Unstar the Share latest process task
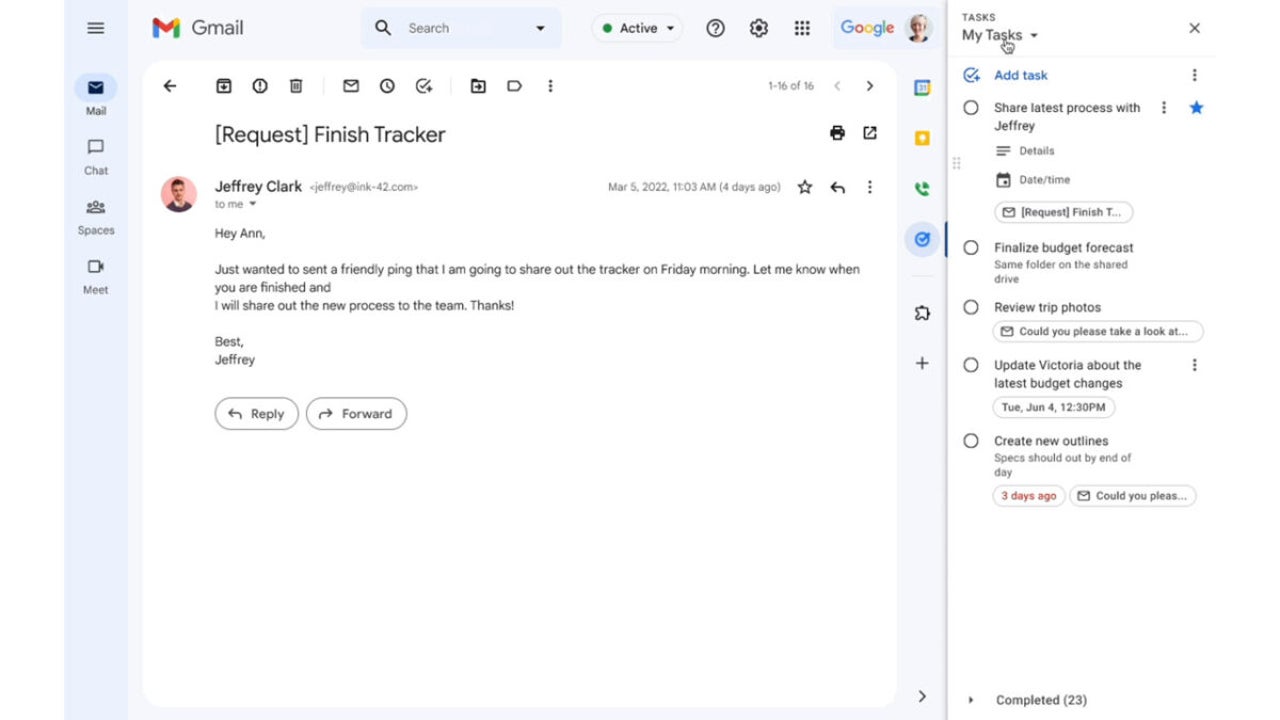This screenshot has height=720, width=1280. point(1196,108)
